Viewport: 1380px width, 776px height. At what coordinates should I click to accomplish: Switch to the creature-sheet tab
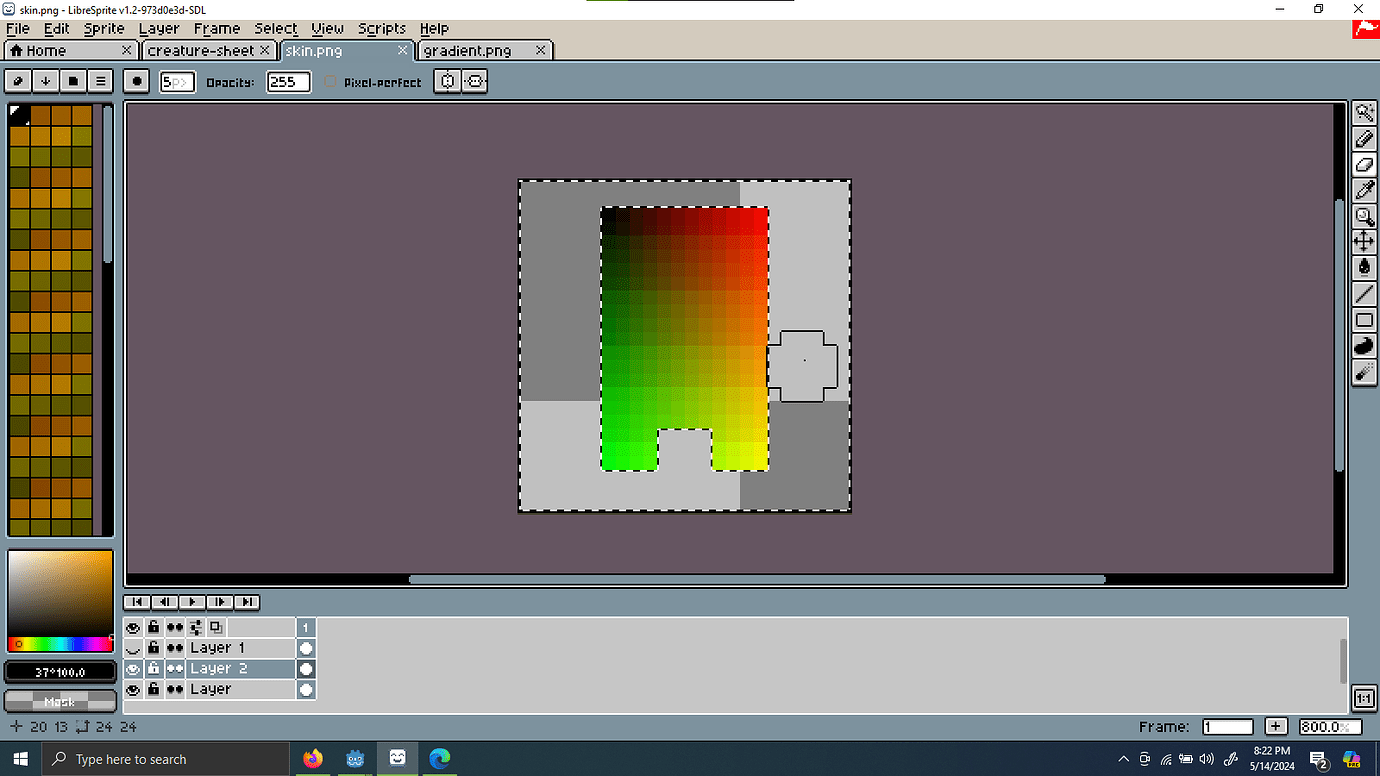tap(208, 50)
